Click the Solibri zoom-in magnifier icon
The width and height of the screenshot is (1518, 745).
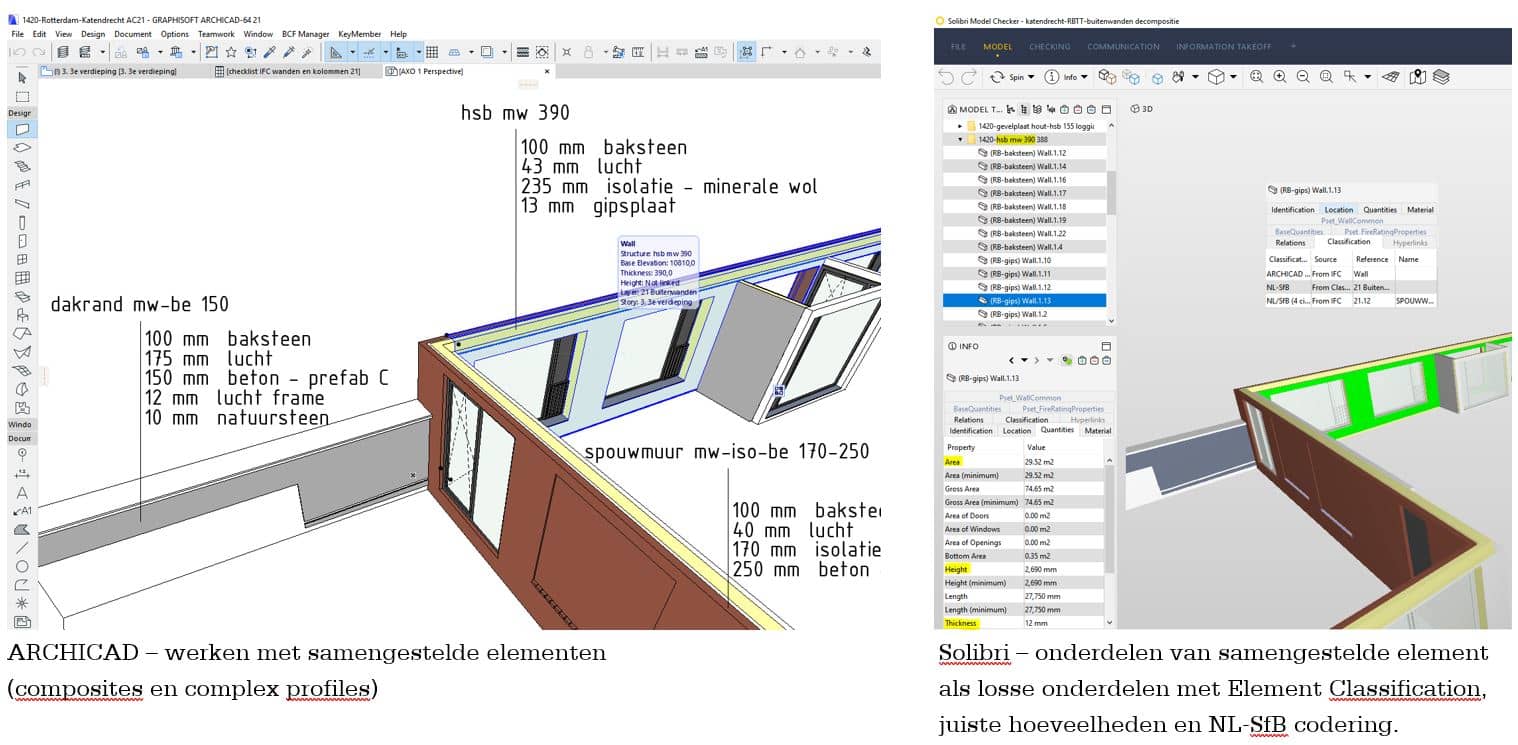1279,77
